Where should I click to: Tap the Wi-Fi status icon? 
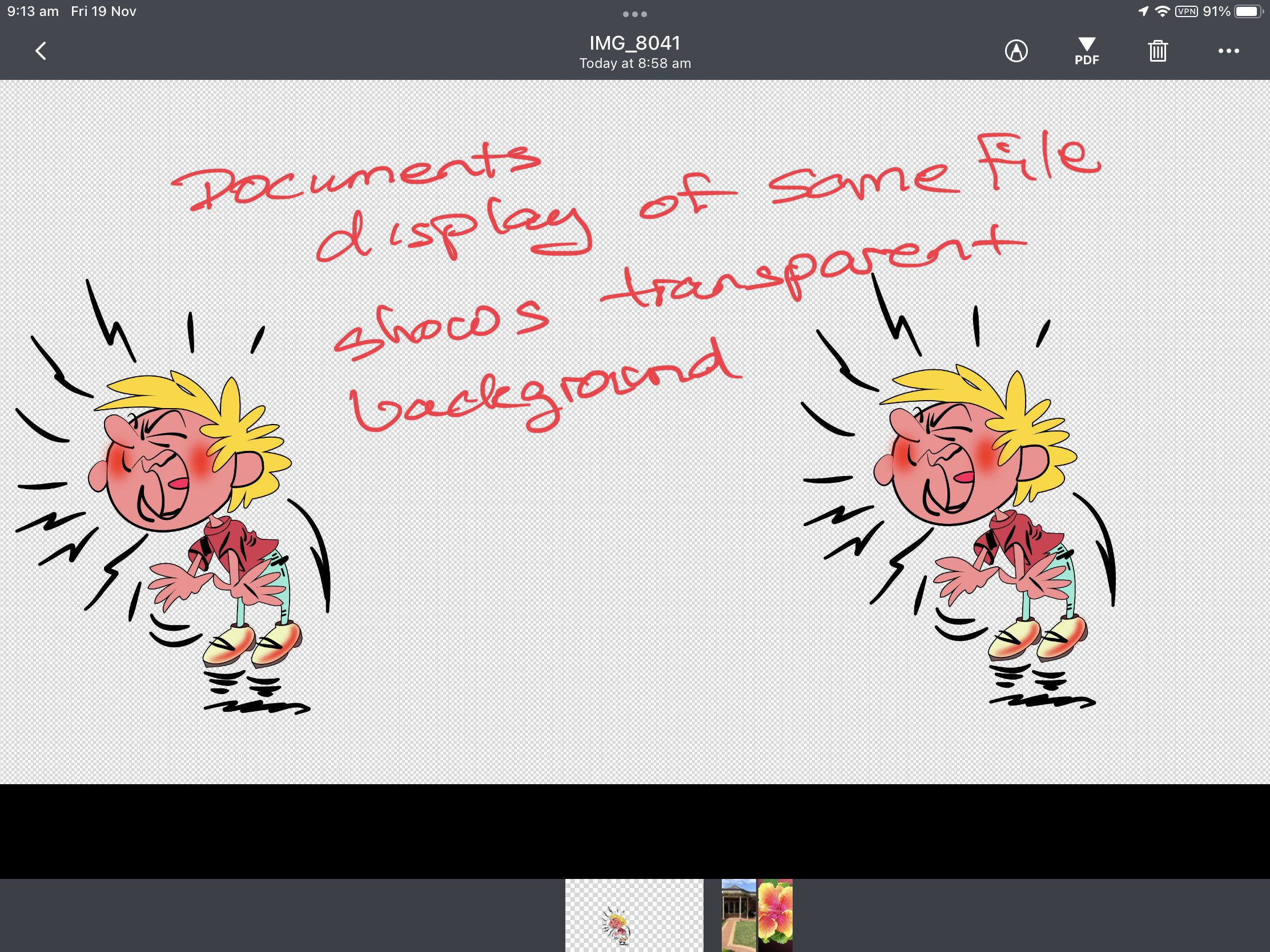tap(1162, 11)
